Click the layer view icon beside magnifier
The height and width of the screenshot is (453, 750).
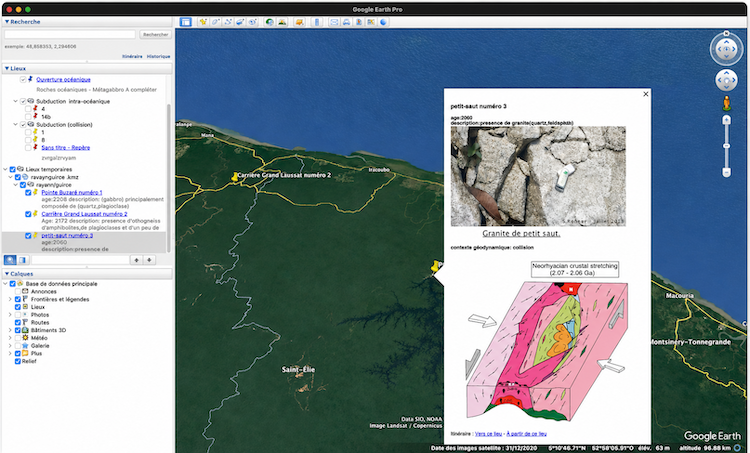22,260
